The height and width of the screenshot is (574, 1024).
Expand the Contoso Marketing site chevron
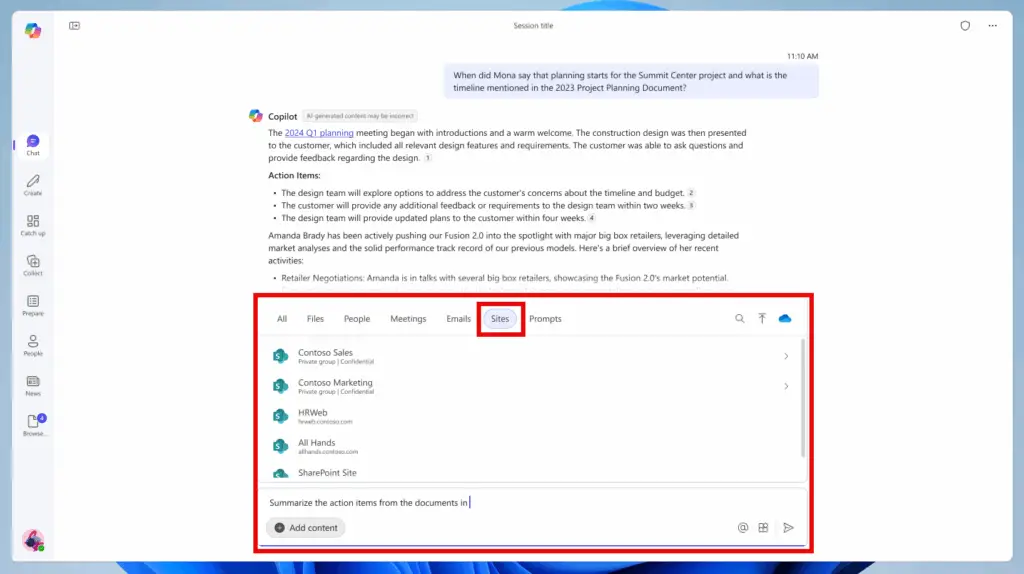pos(786,387)
